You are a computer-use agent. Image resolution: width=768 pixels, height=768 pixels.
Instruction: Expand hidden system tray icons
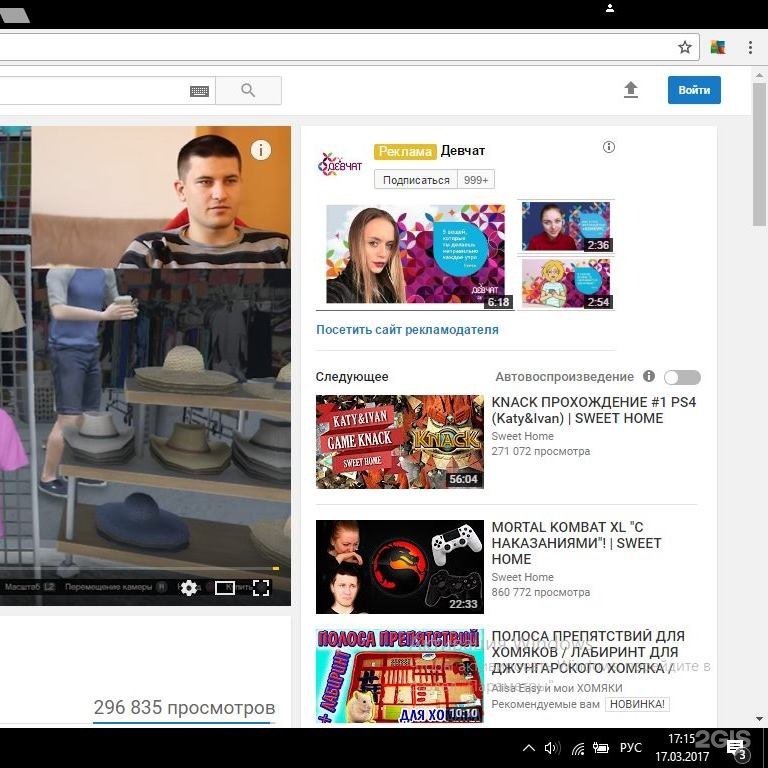point(529,748)
